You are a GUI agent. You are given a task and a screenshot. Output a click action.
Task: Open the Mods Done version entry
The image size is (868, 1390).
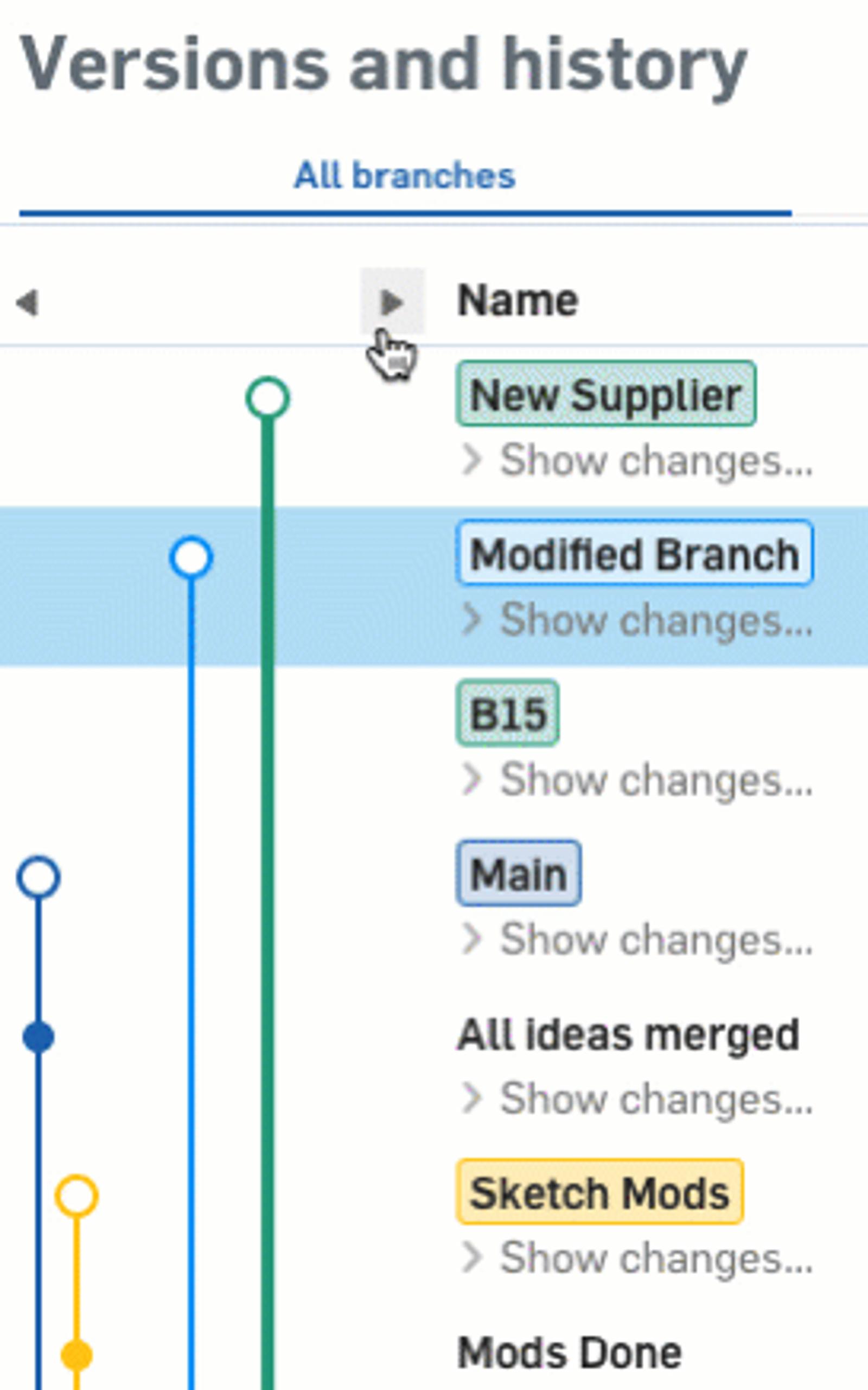[x=570, y=1353]
